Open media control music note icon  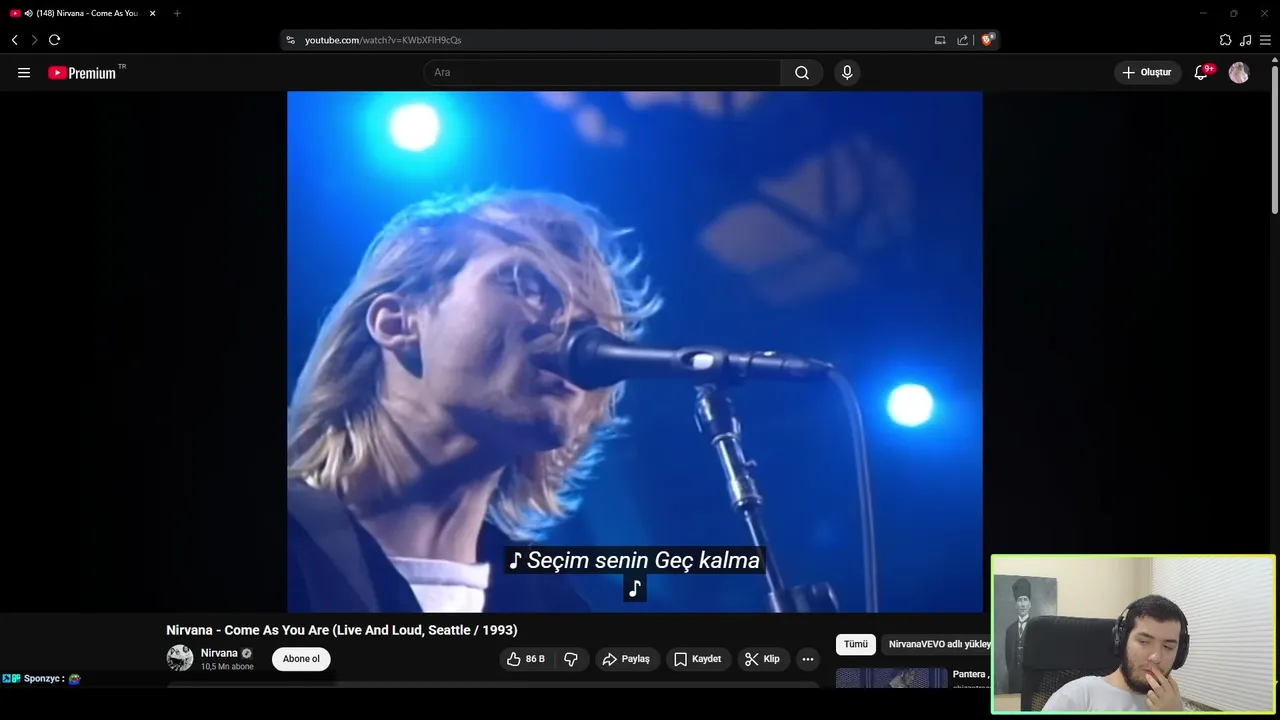[1245, 40]
